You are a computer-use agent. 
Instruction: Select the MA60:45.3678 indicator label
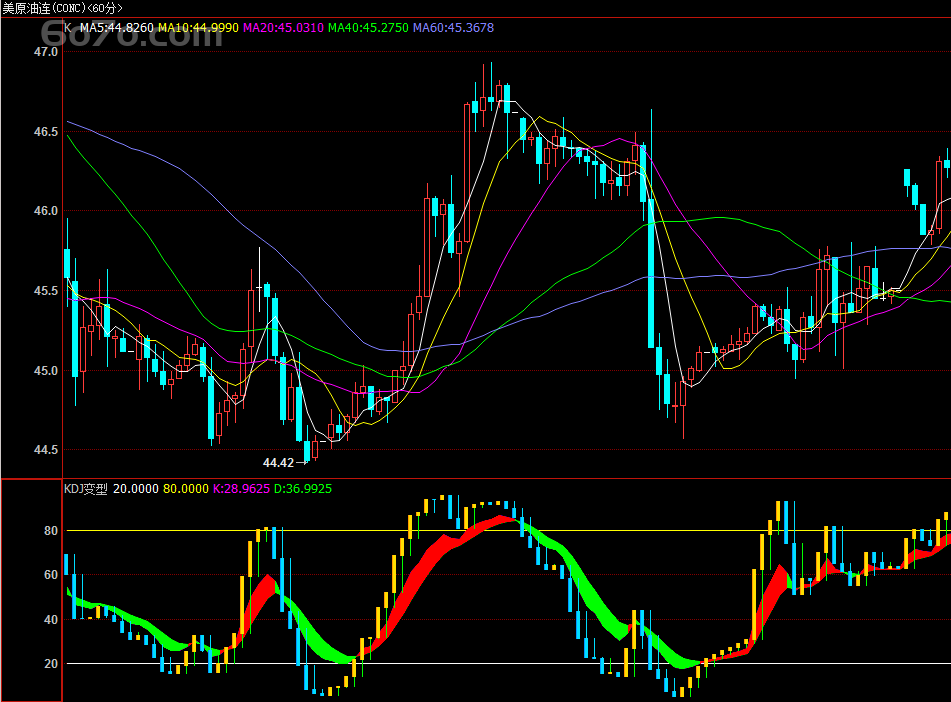click(453, 28)
